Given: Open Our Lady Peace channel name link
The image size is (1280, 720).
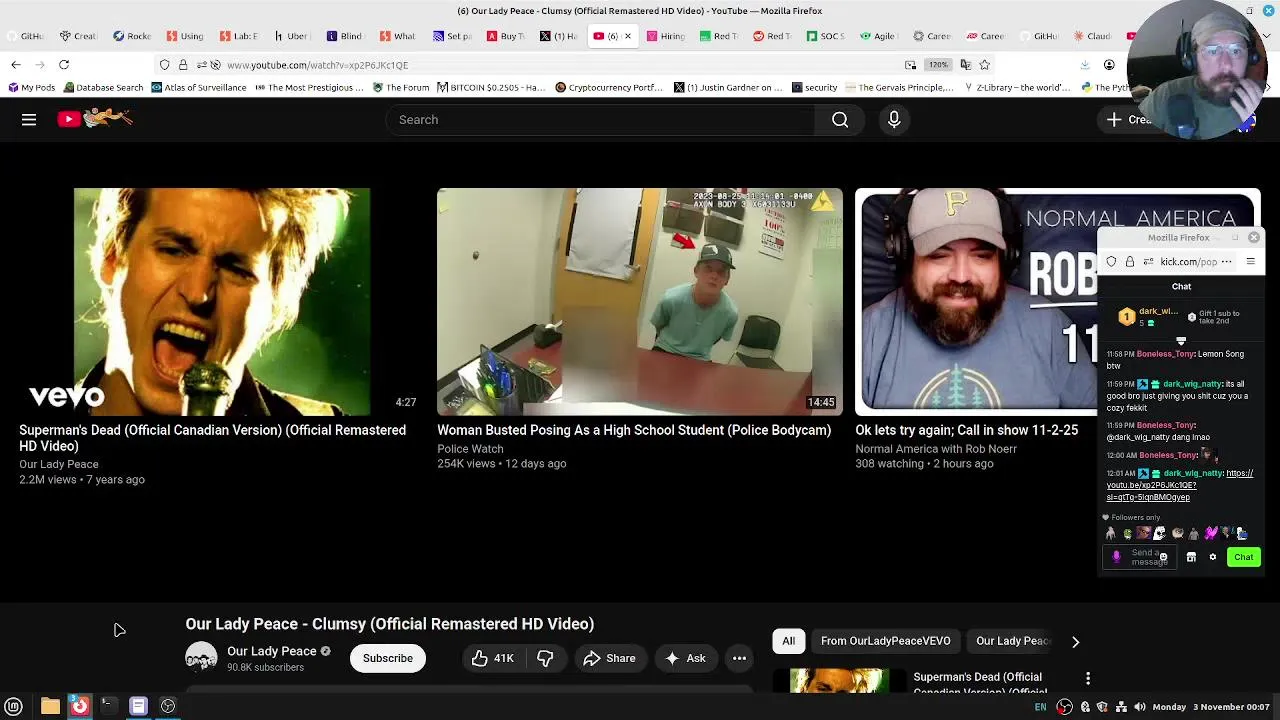Looking at the screenshot, I should (271, 651).
